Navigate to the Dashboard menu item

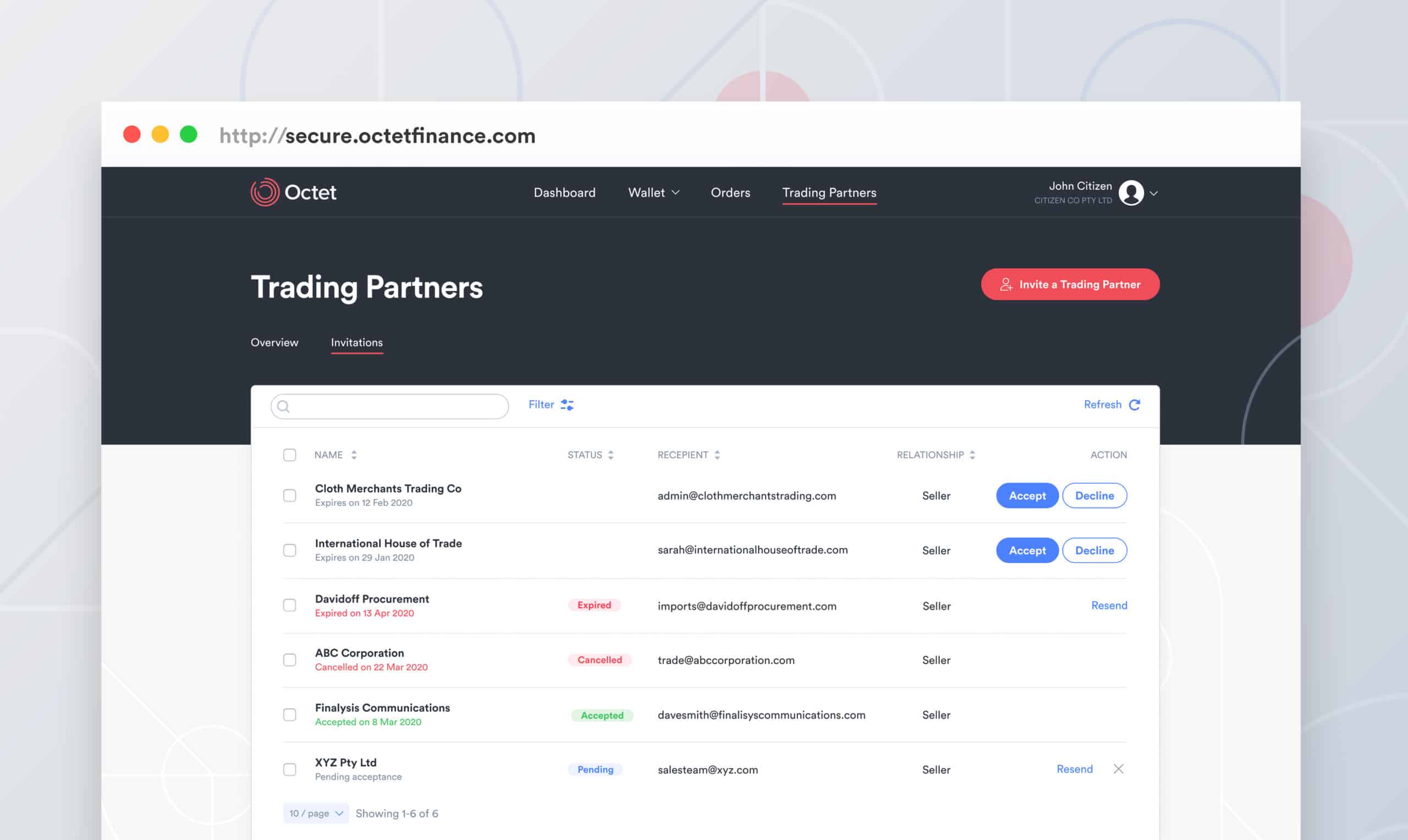click(564, 192)
